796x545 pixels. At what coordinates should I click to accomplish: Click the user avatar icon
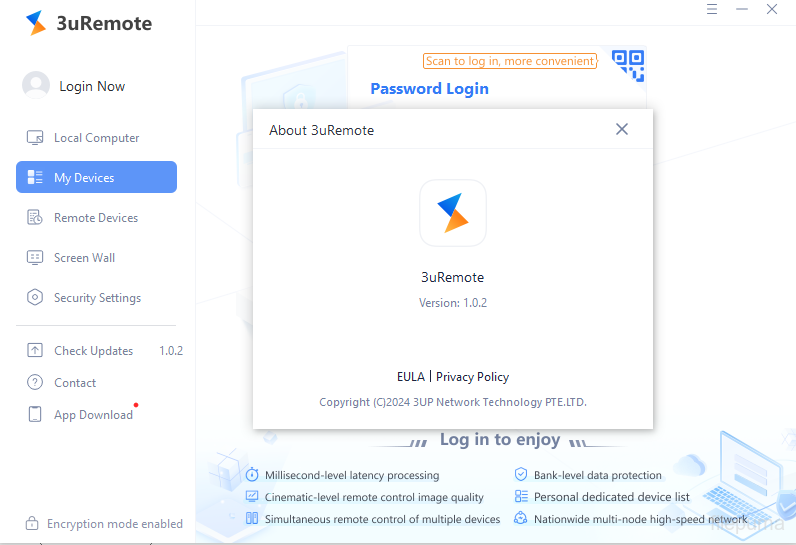point(36,86)
